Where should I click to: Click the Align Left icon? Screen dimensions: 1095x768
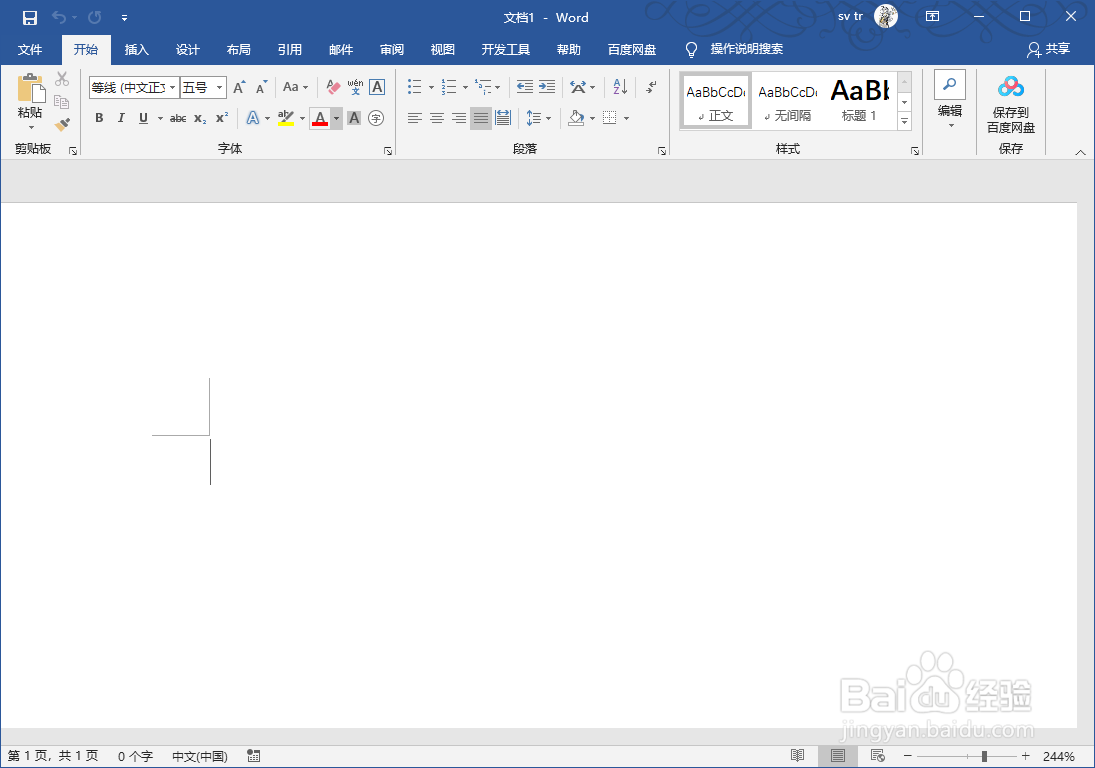coord(415,118)
